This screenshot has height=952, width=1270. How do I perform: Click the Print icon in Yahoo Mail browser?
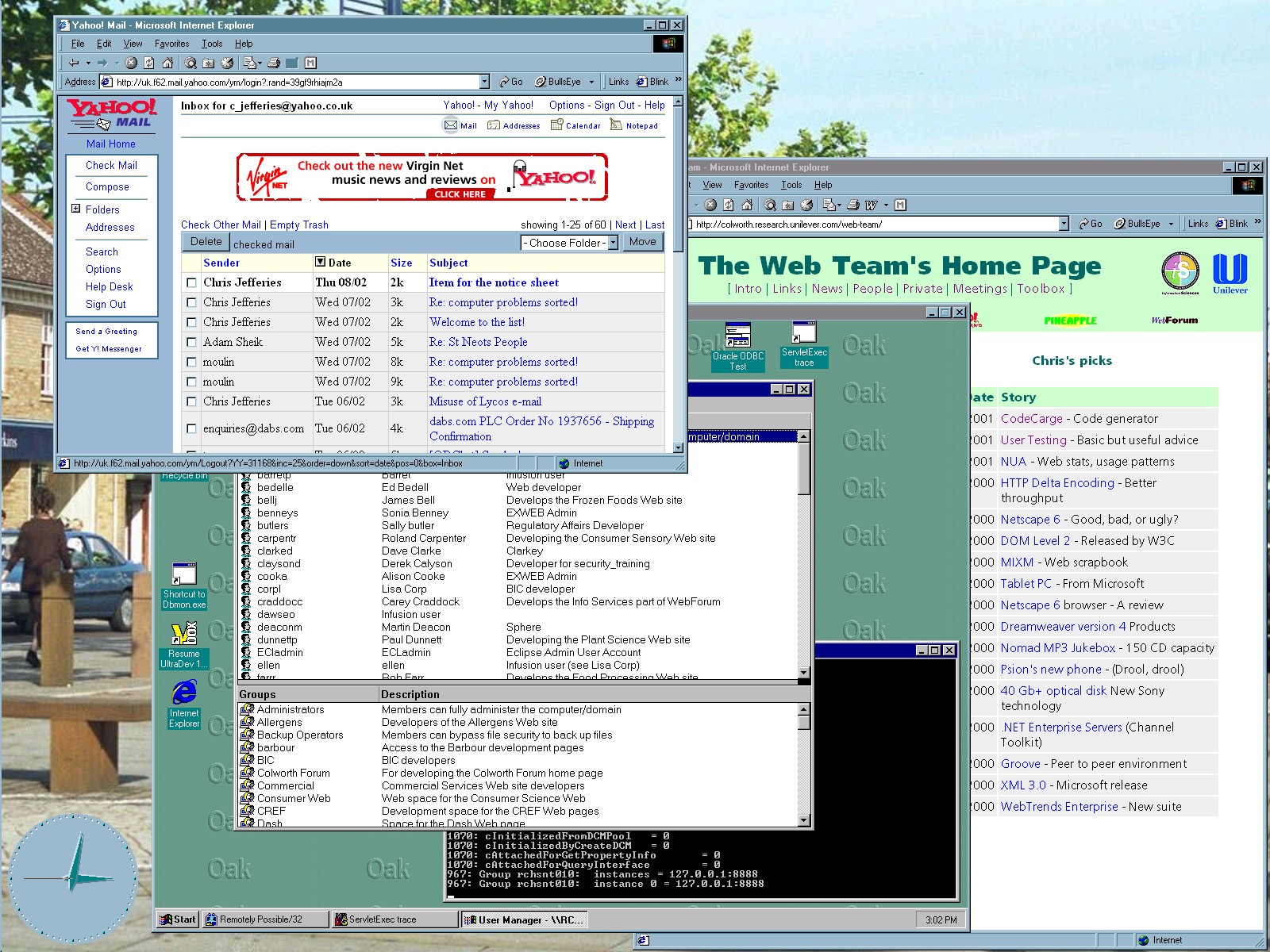pyautogui.click(x=274, y=63)
